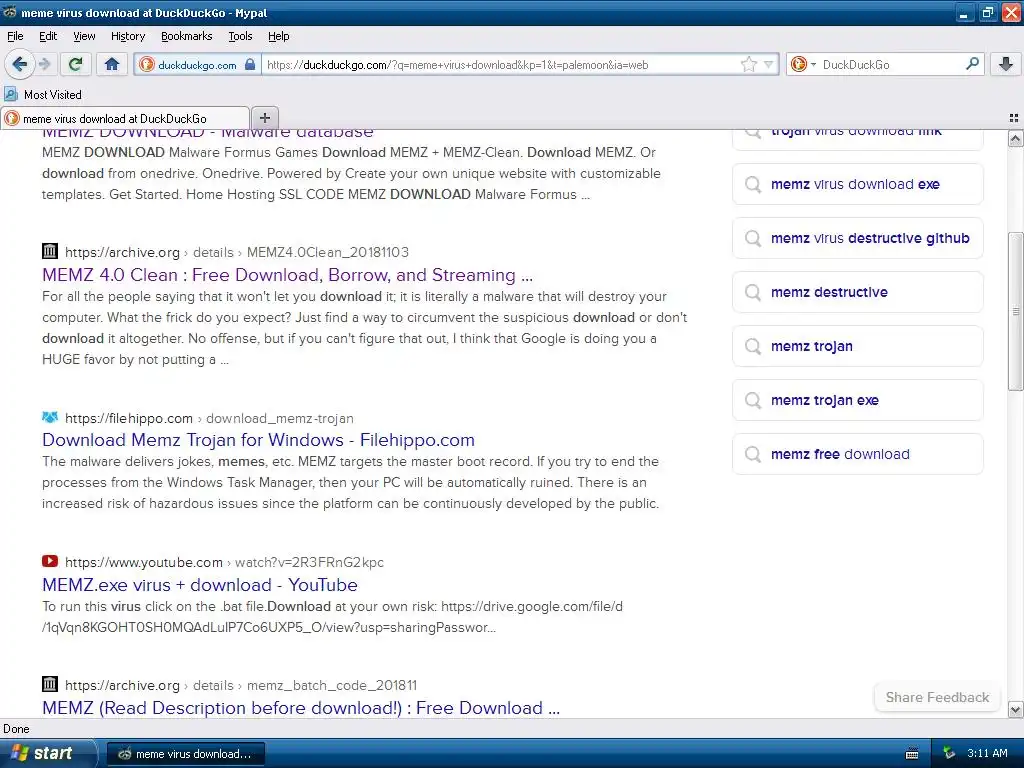Viewport: 1024px width, 768px height.
Task: Click the archive.org favicon for memz_batch_code
Action: (50, 684)
